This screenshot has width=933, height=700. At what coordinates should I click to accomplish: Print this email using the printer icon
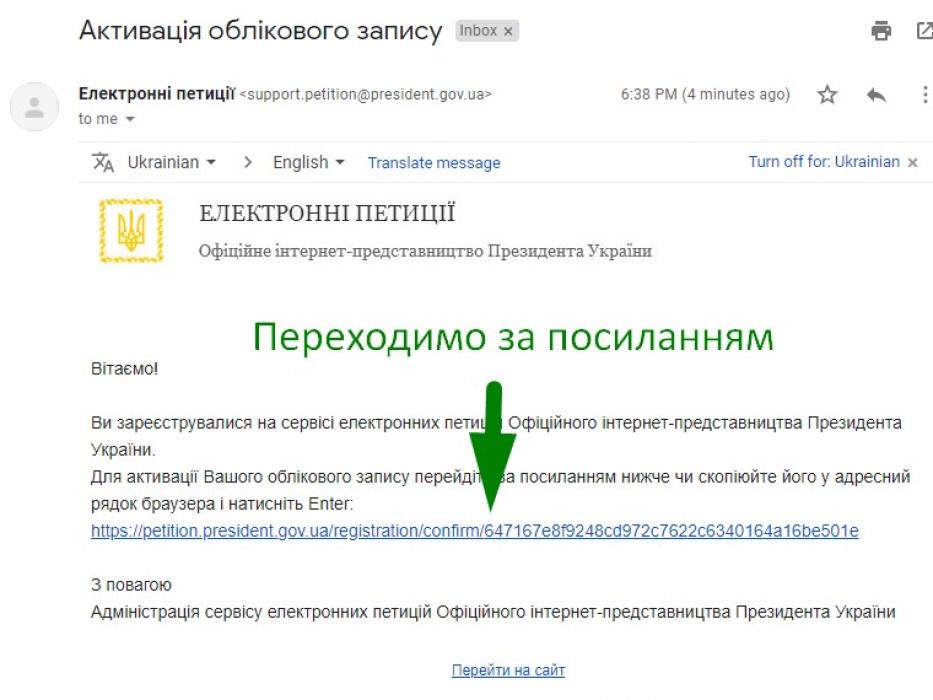pos(881,31)
